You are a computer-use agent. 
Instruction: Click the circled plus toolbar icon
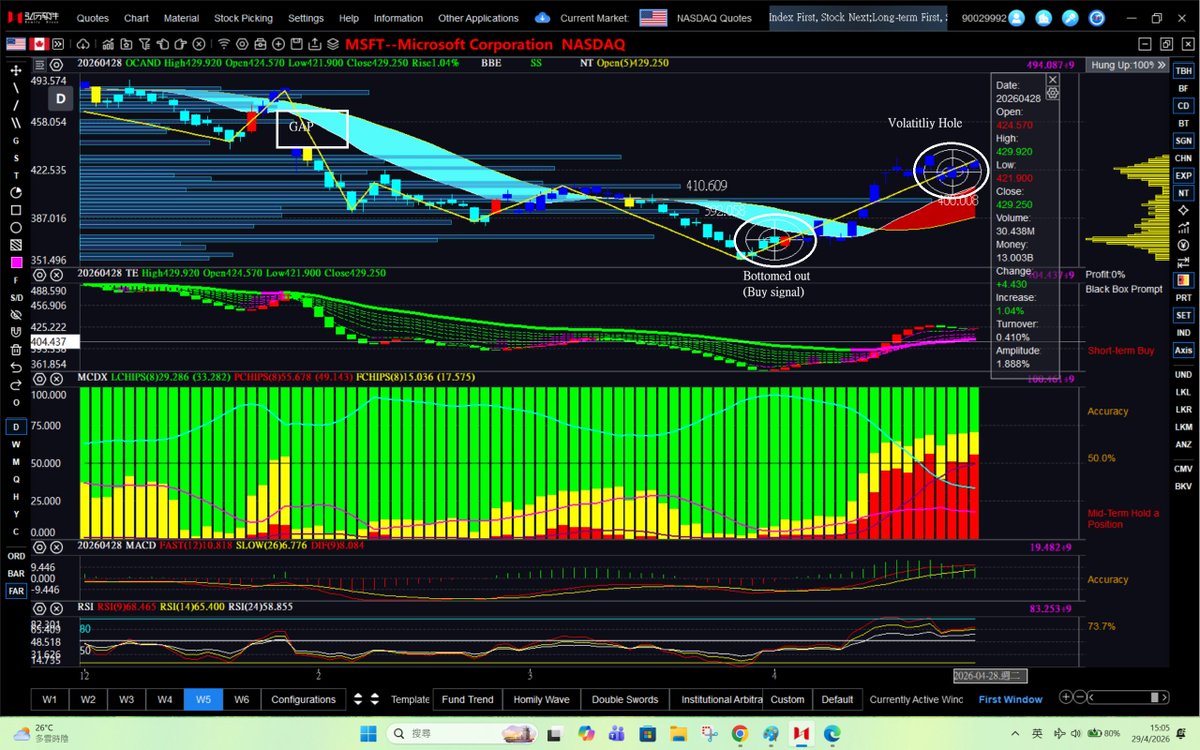click(x=278, y=44)
